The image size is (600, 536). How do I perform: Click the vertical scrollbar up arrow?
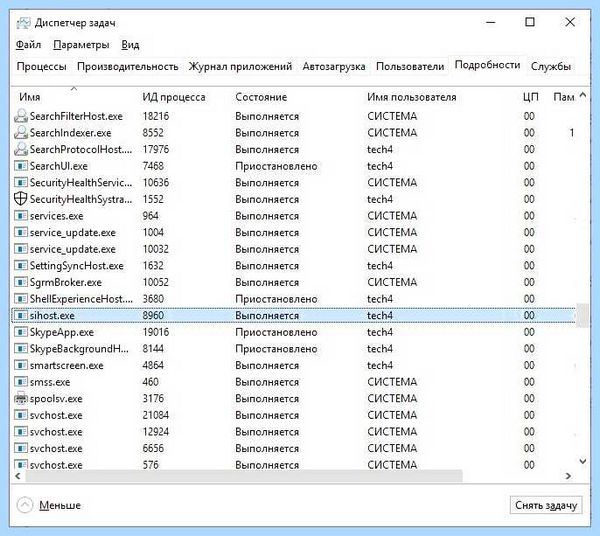click(x=583, y=95)
